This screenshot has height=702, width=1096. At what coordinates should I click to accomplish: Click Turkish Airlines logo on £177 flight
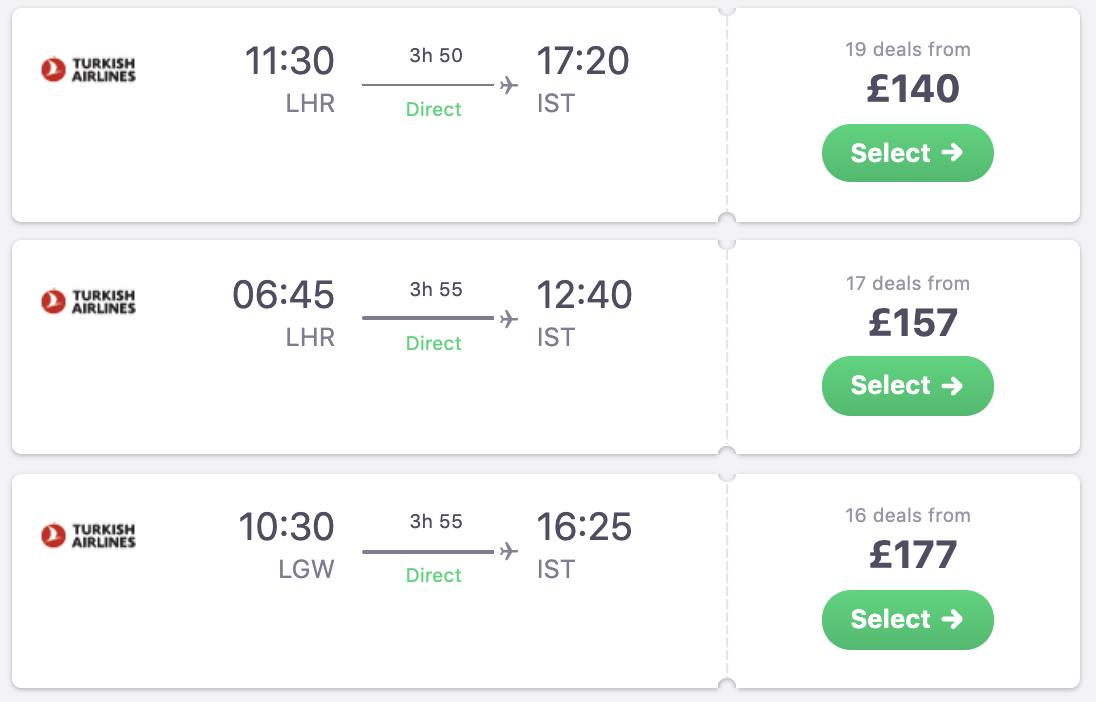point(88,535)
